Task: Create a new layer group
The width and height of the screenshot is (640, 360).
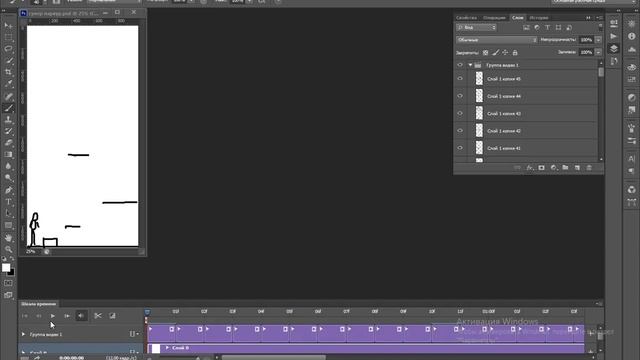Action: click(x=565, y=168)
